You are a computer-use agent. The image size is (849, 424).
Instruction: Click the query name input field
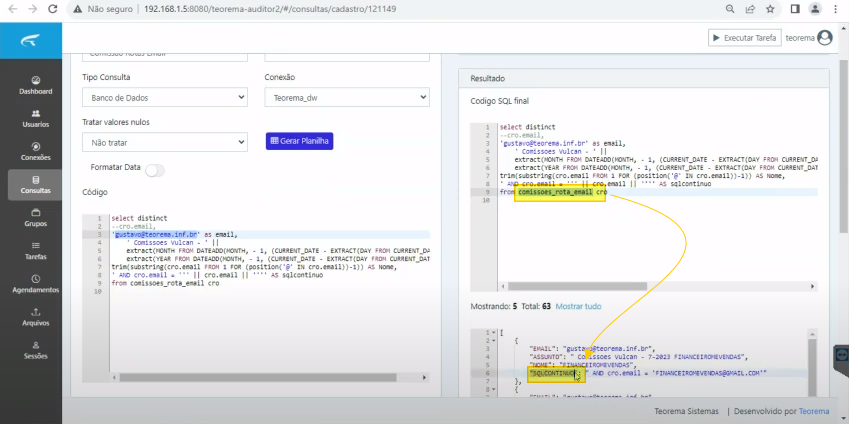point(165,55)
